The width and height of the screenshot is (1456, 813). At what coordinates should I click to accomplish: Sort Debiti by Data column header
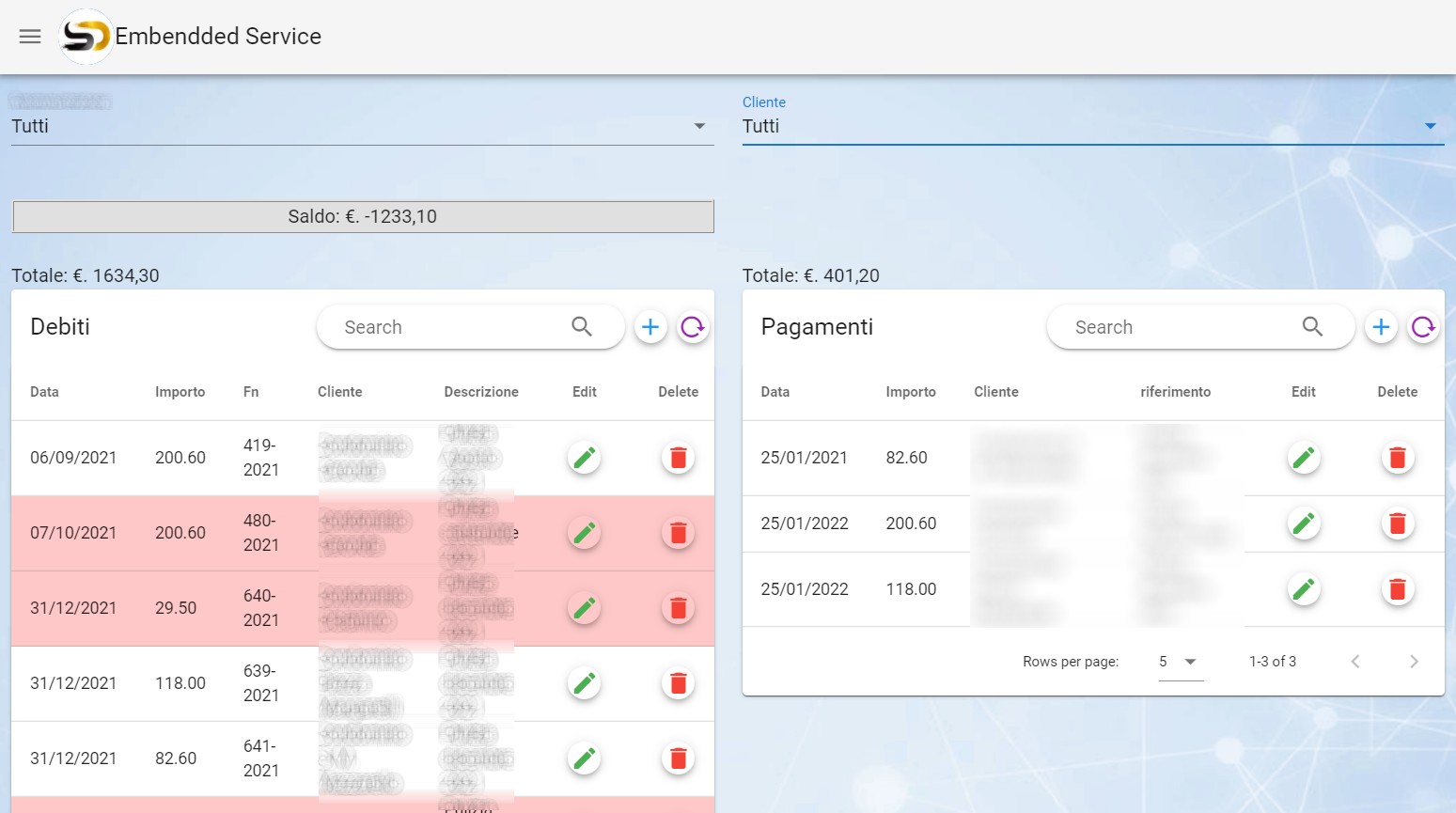[44, 392]
